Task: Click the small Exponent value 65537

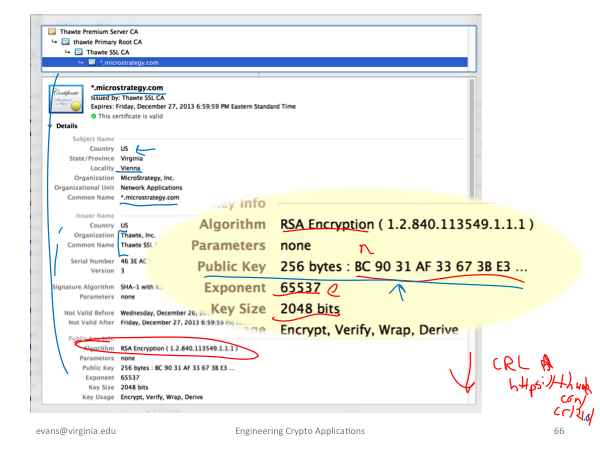Action: 130,378
